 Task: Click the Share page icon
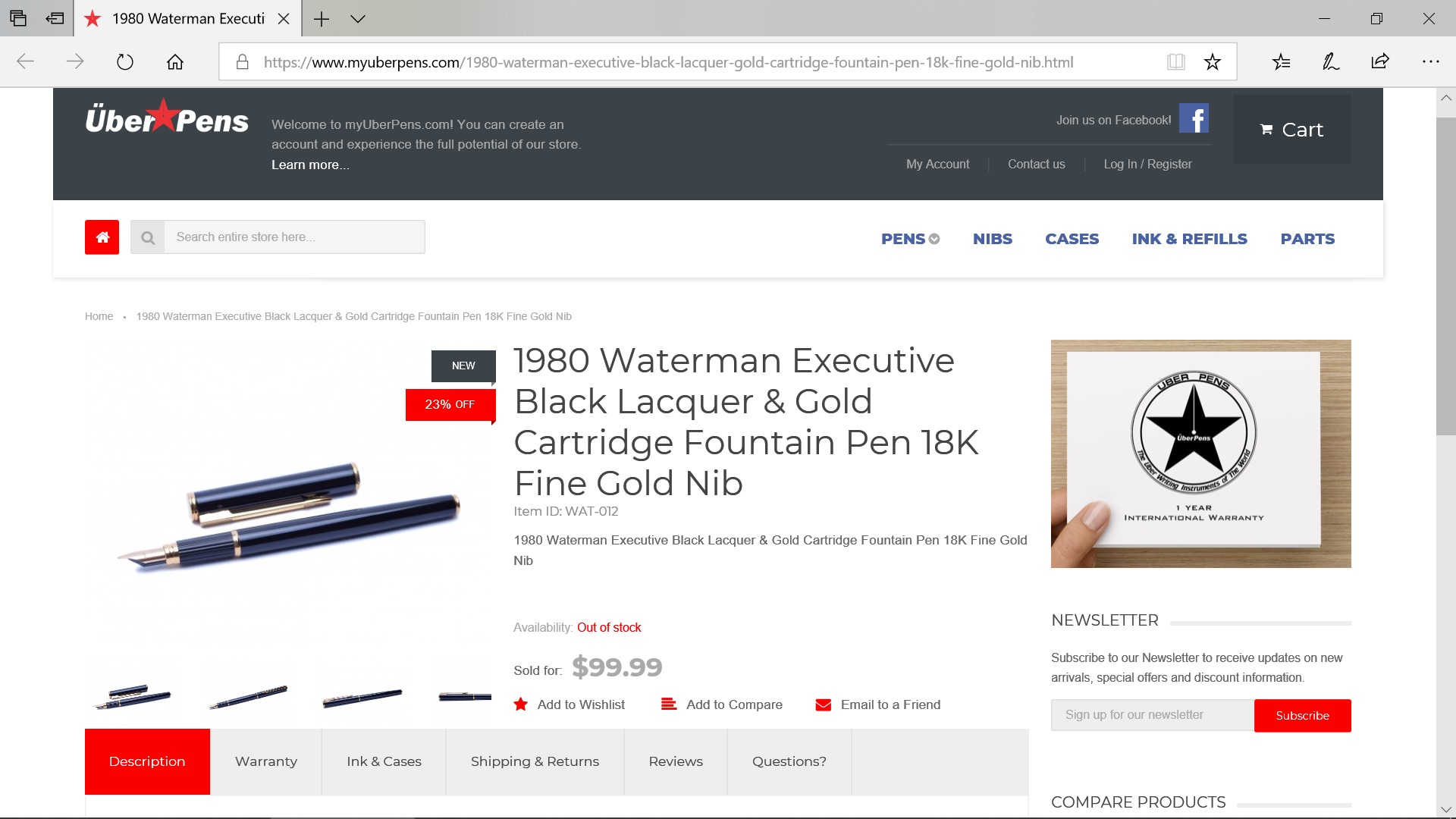pyautogui.click(x=1380, y=62)
